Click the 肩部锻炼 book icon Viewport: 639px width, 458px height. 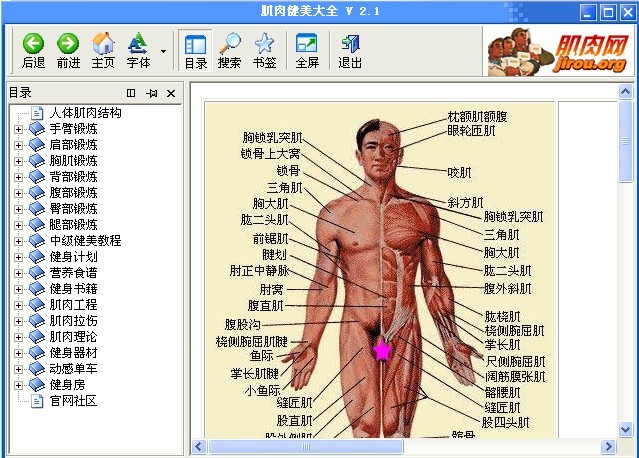pos(37,145)
